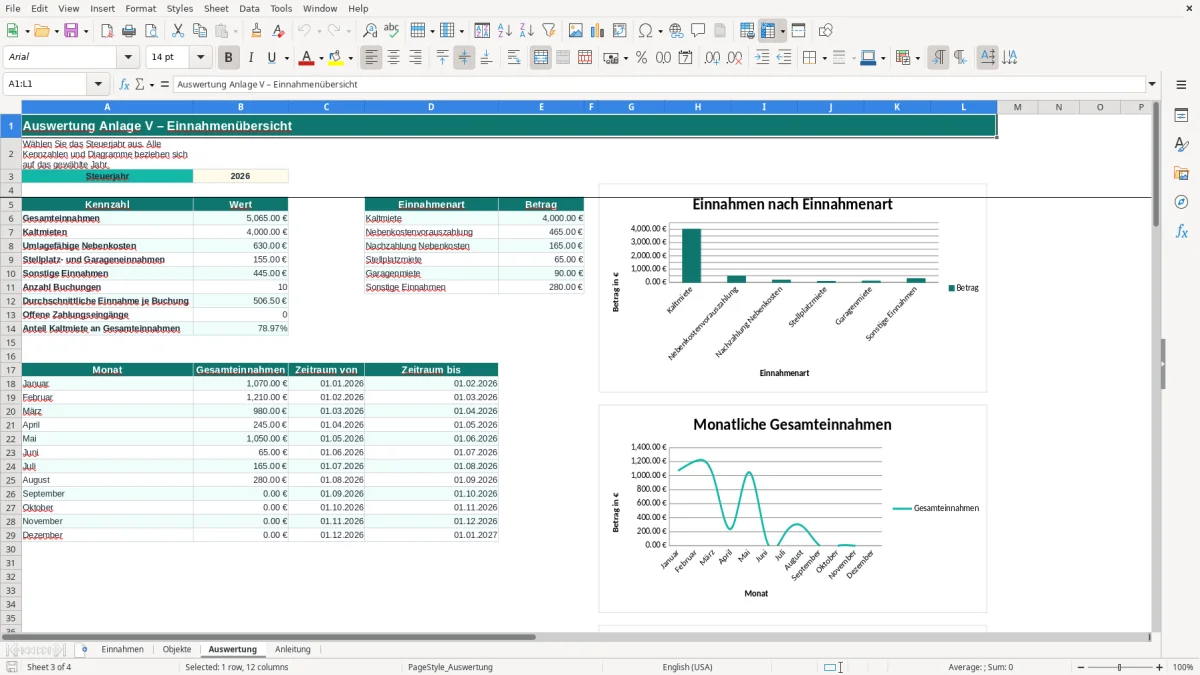Toggle Wrap Text button
The width and height of the screenshot is (1200, 675).
pos(513,58)
